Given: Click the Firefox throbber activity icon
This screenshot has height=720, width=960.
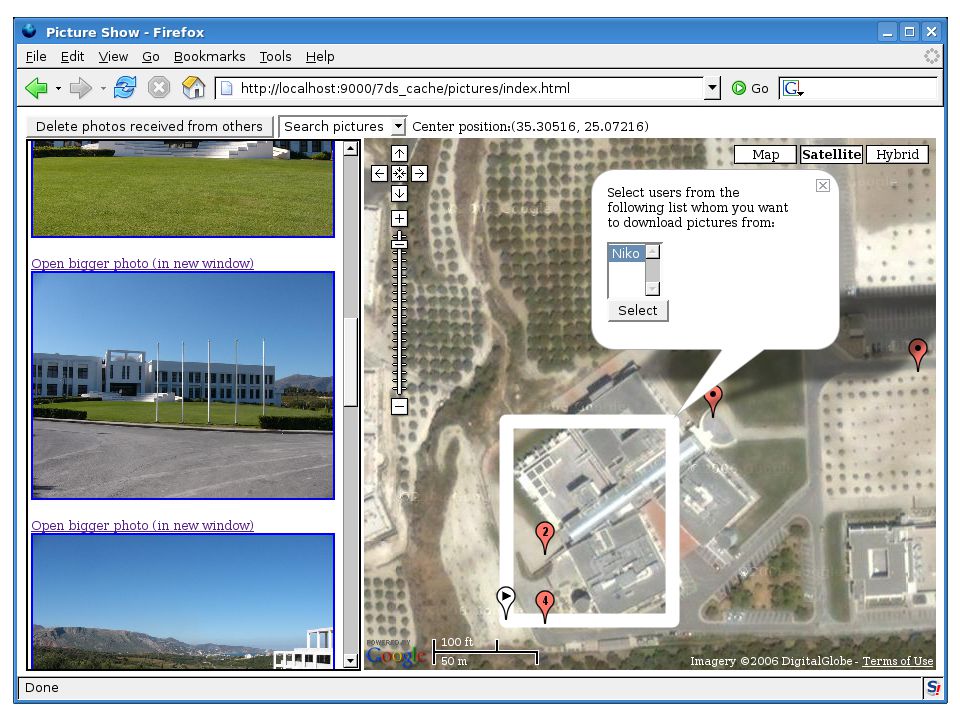Looking at the screenshot, I should 931,56.
